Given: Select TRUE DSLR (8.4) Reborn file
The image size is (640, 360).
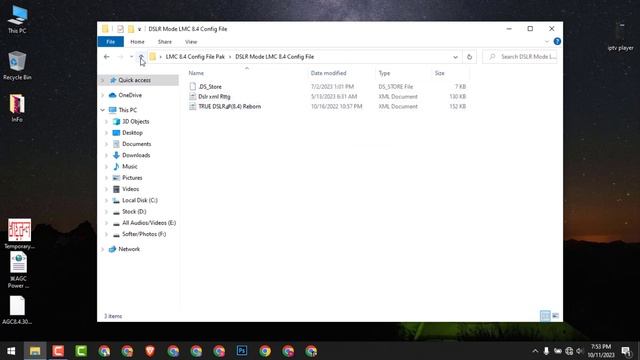Looking at the screenshot, I should point(229,107).
